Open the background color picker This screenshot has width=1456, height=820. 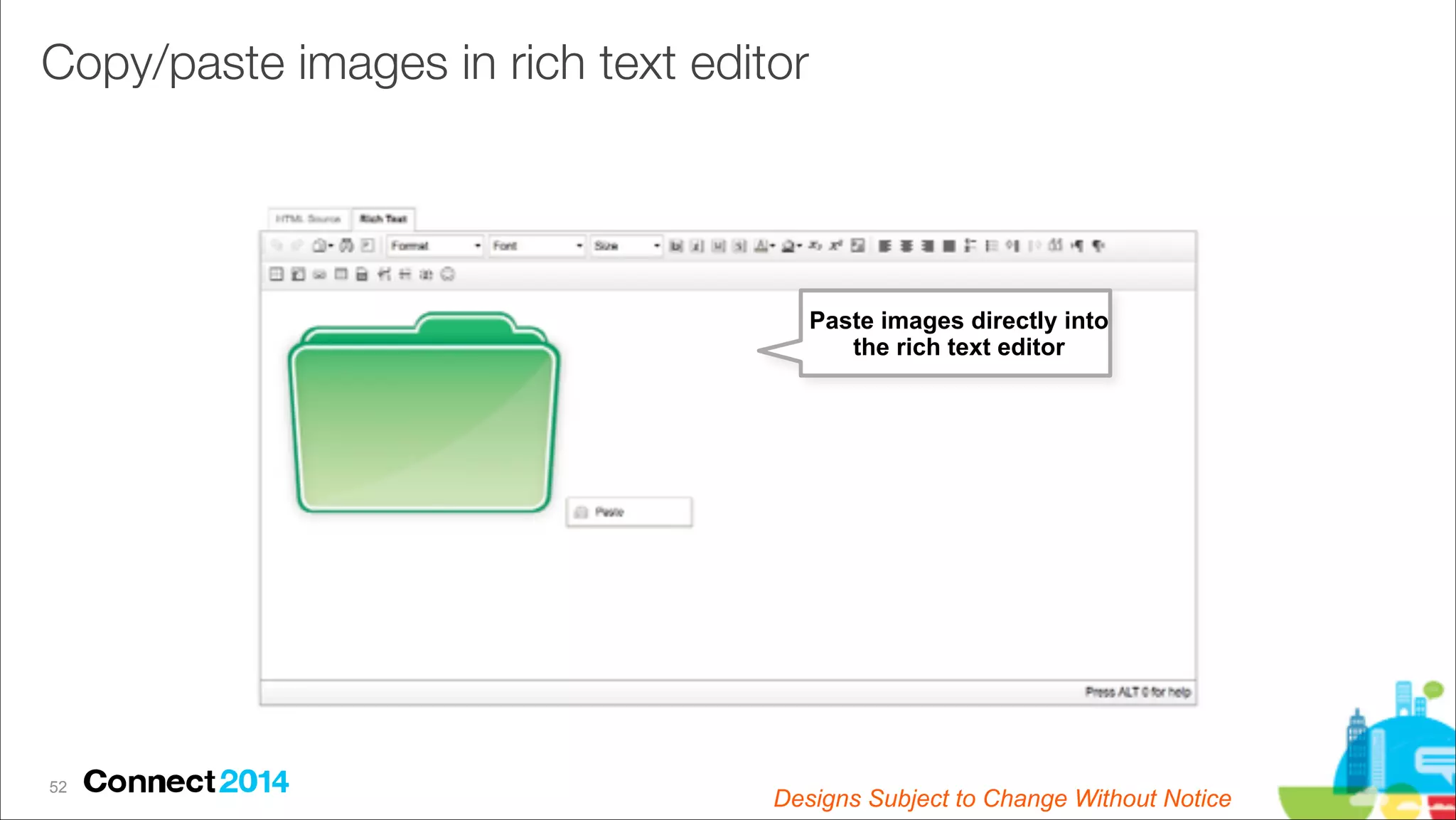point(791,246)
